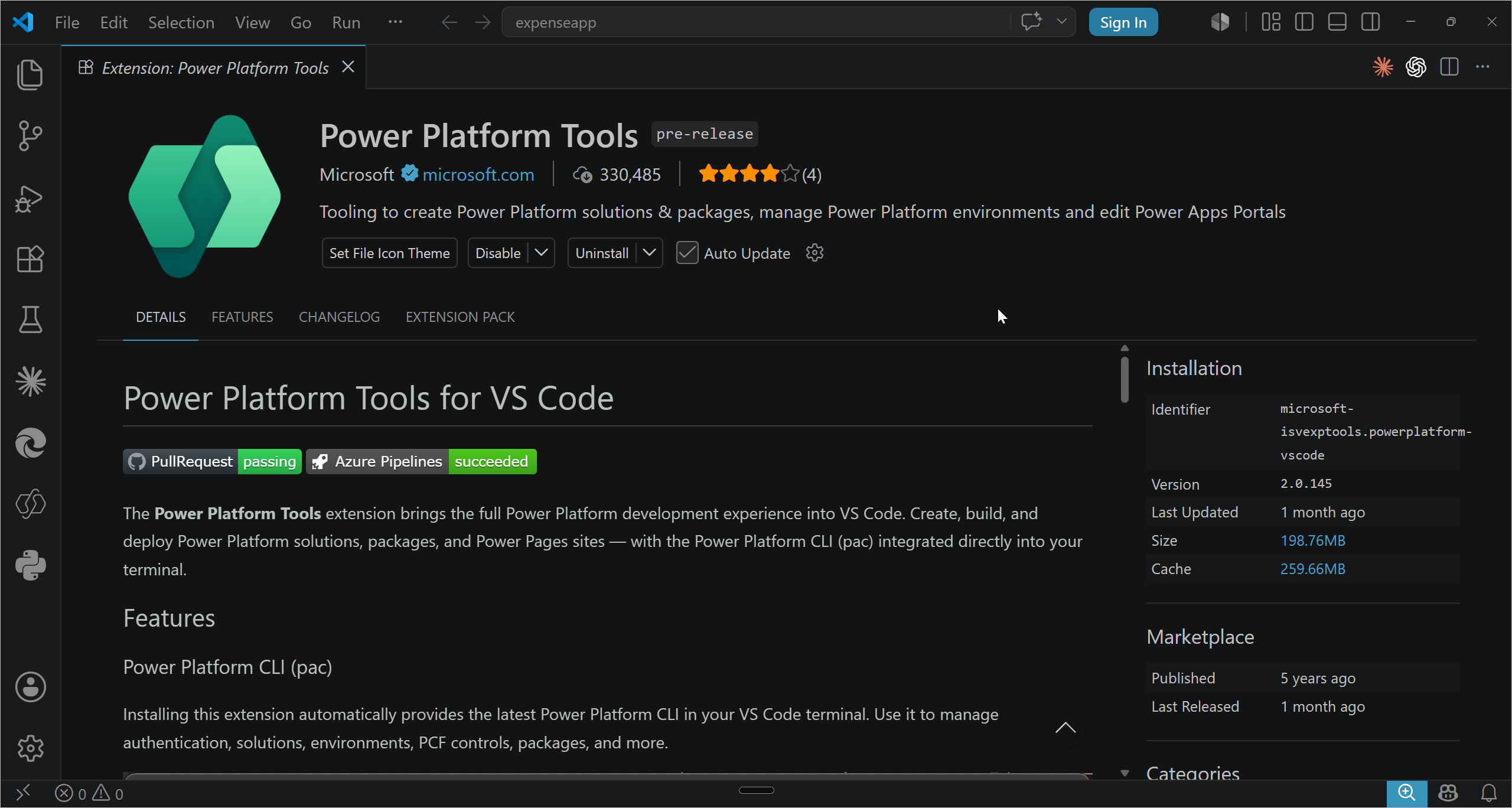This screenshot has height=808, width=1512.
Task: Open the Claude starburst icon in activity bar
Action: 30,381
